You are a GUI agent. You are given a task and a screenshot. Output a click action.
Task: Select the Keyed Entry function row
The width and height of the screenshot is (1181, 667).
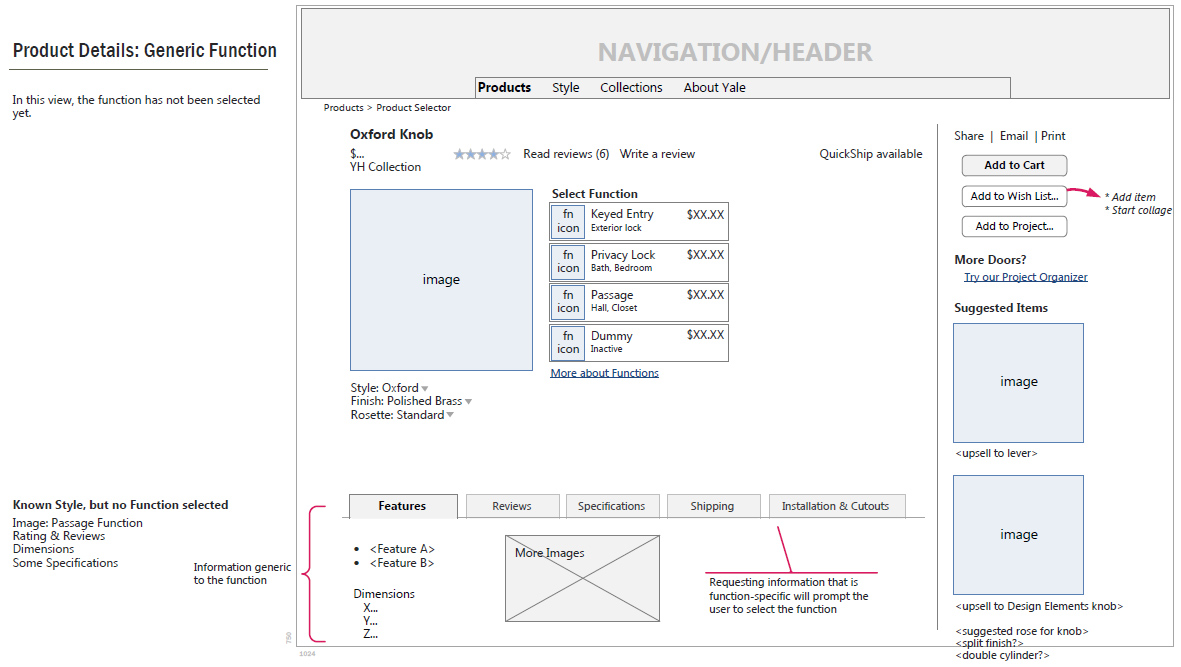639,221
